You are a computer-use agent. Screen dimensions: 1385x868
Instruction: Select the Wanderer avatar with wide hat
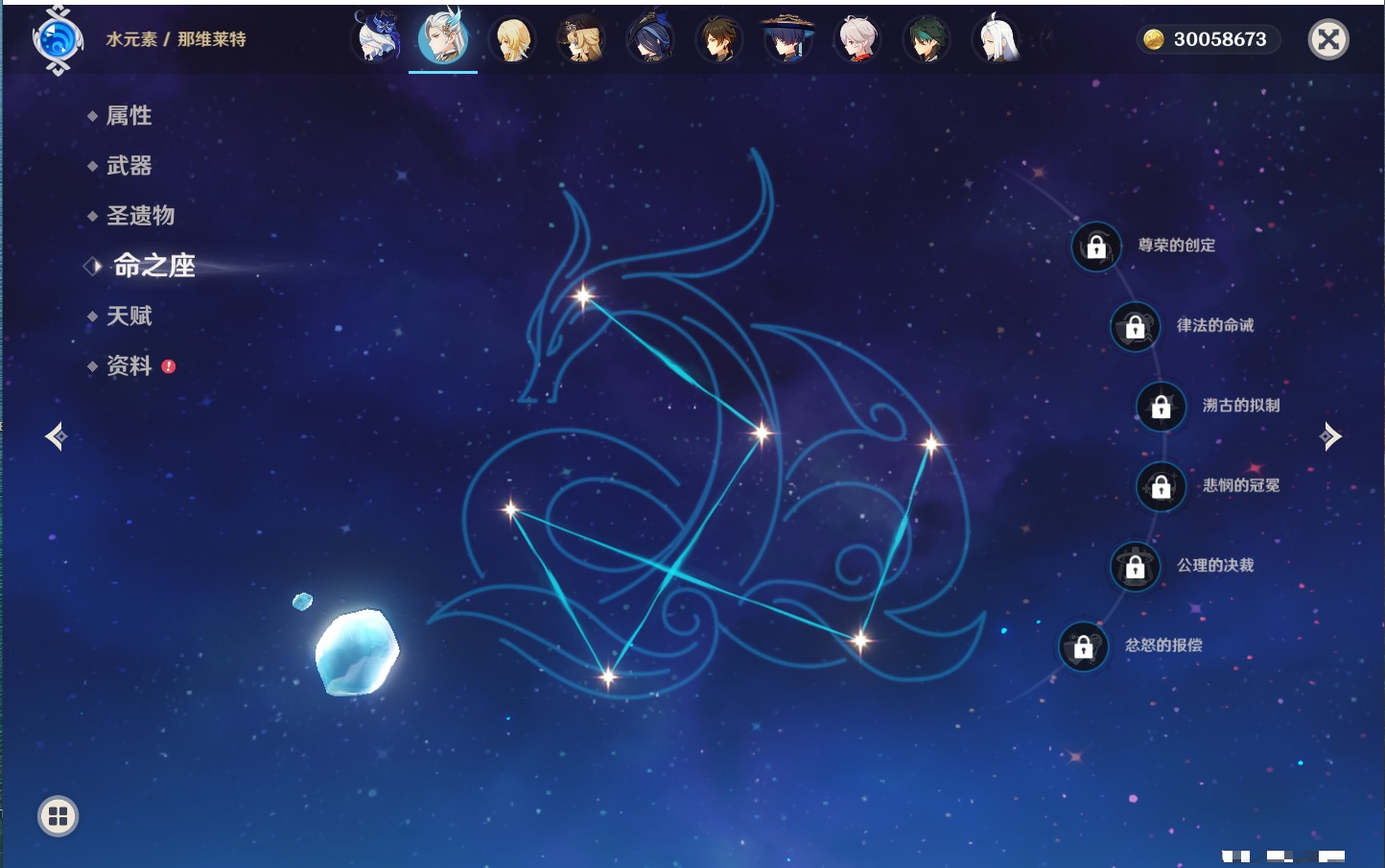(787, 38)
